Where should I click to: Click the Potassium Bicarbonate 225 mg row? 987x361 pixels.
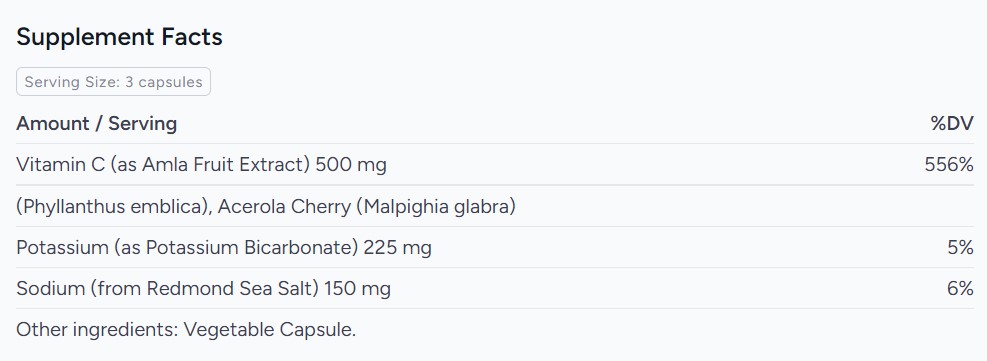click(495, 248)
